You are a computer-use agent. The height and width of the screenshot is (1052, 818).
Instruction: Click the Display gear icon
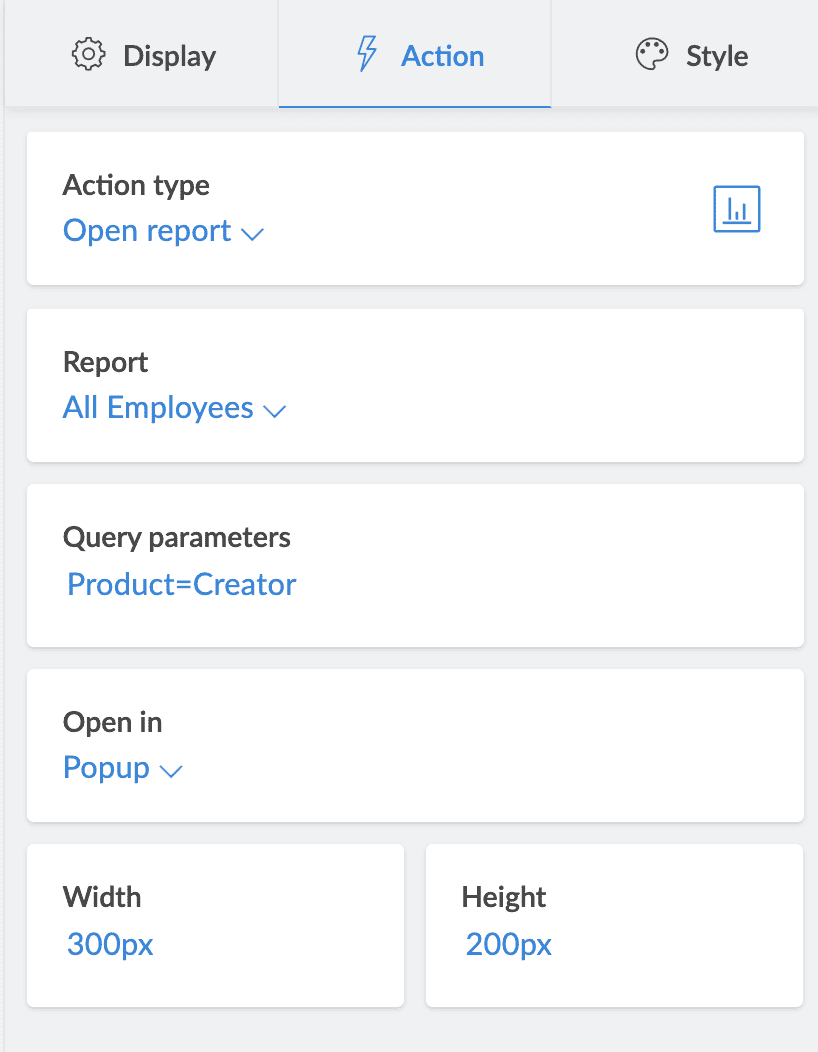pyautogui.click(x=89, y=54)
